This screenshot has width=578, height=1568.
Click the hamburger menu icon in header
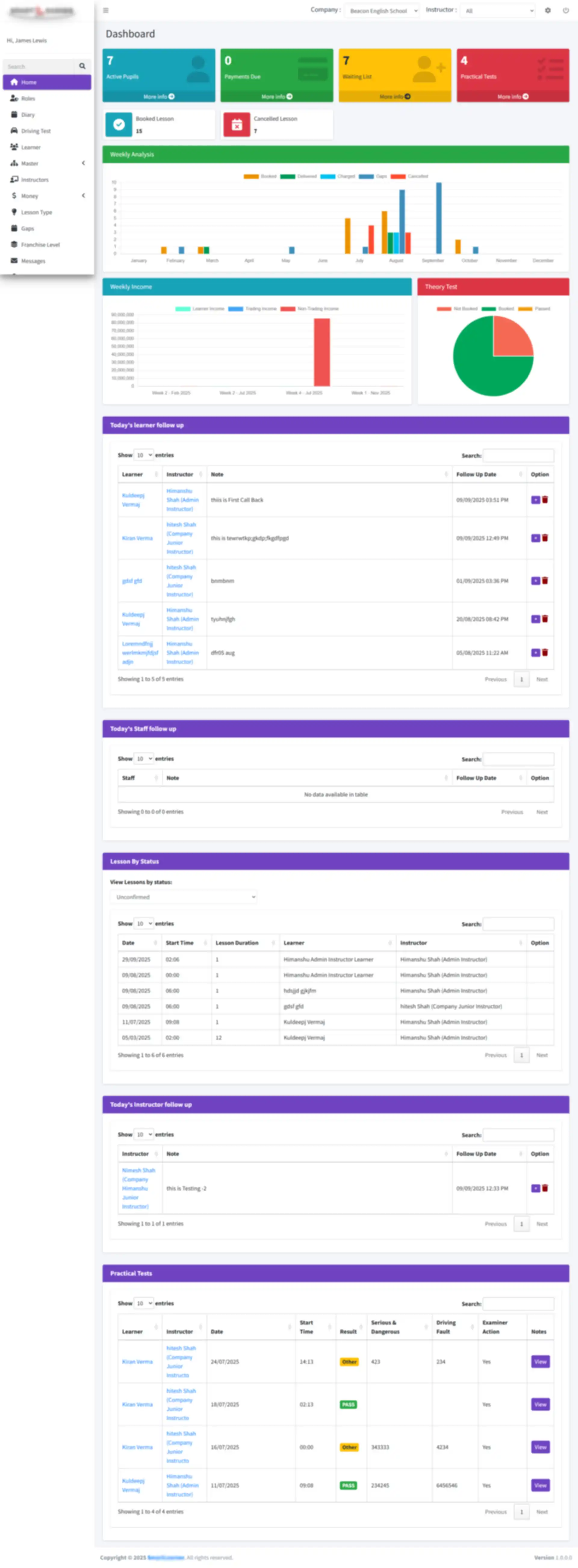106,10
